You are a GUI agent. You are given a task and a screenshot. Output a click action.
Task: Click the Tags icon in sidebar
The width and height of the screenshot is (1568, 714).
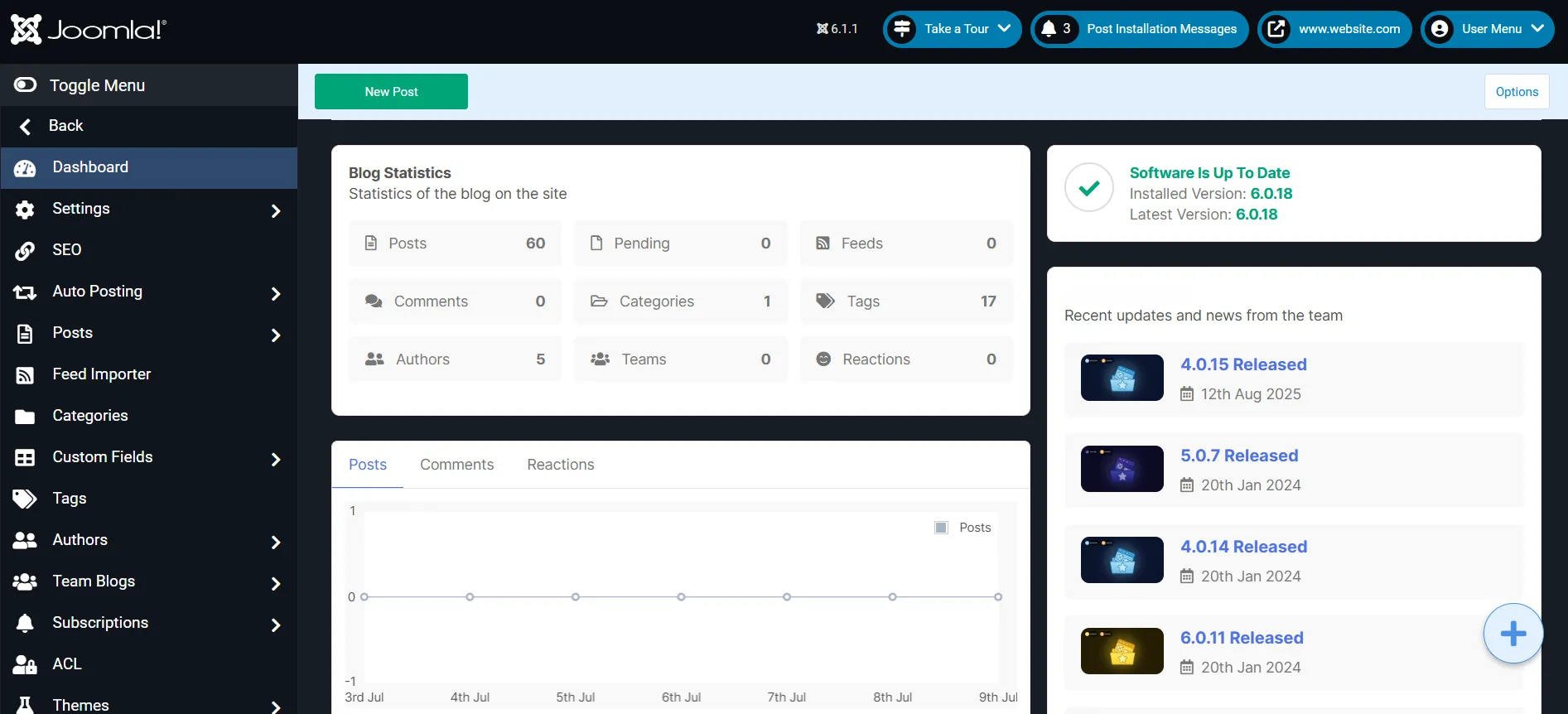coord(25,499)
